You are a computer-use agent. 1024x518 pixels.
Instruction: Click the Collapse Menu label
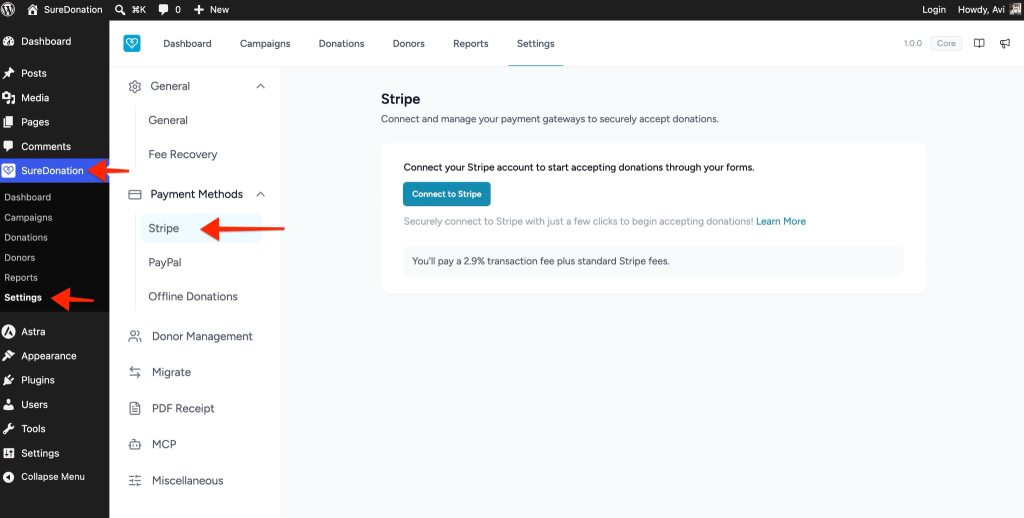(x=53, y=477)
